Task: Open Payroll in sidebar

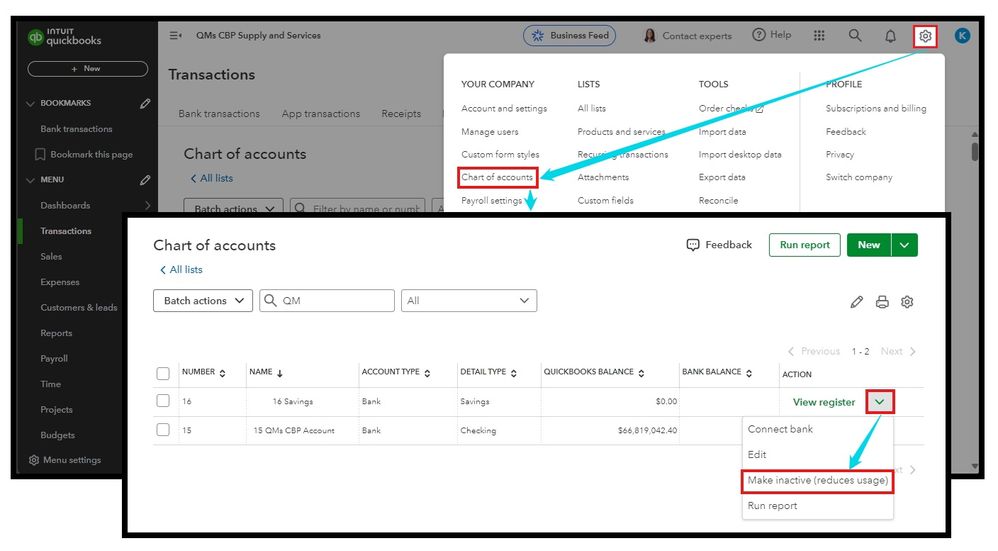Action: point(54,358)
